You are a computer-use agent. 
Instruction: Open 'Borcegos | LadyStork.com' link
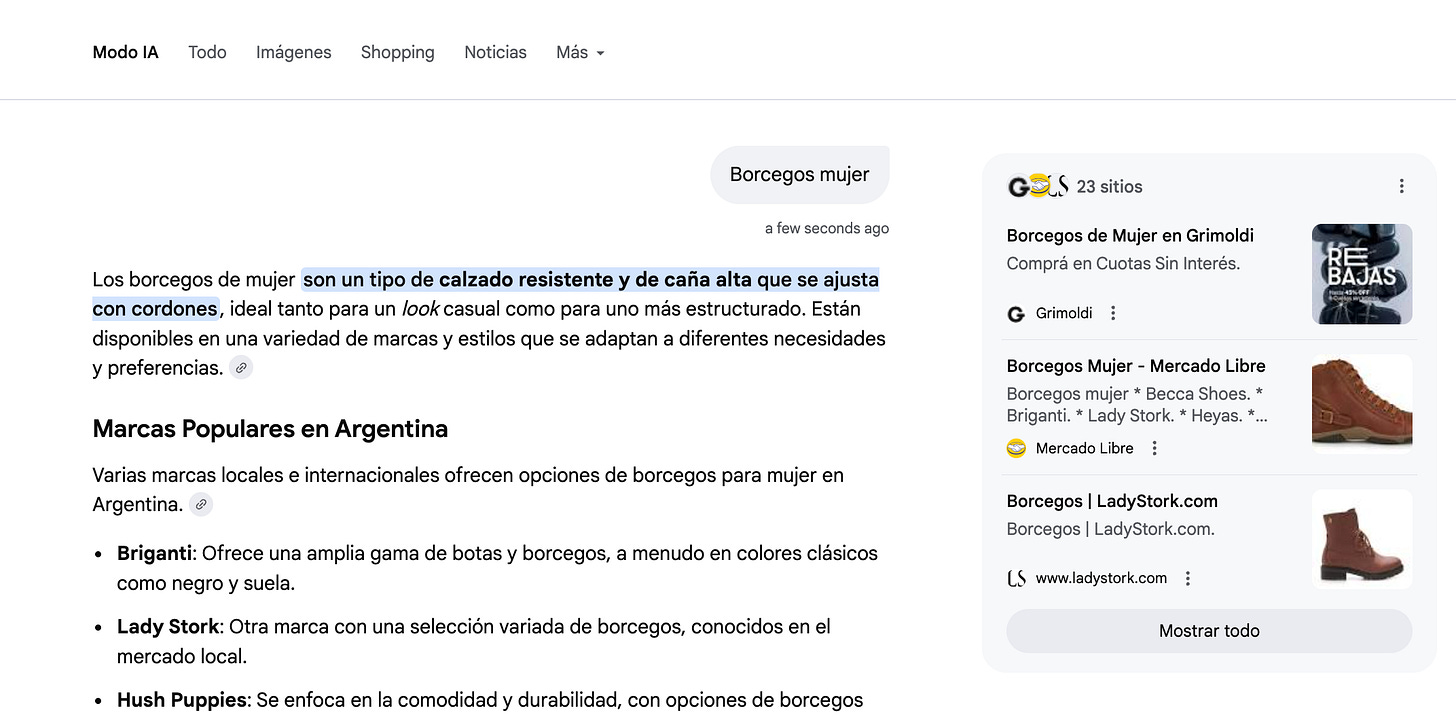coord(1112,501)
